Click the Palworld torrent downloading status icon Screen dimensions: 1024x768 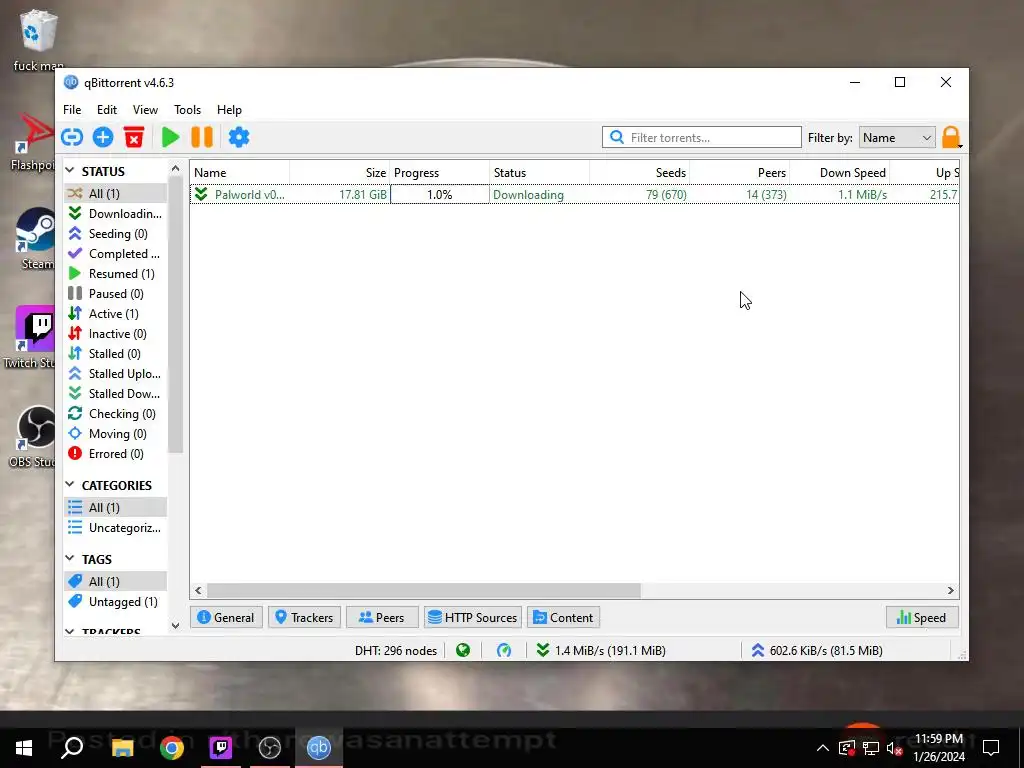(x=201, y=195)
